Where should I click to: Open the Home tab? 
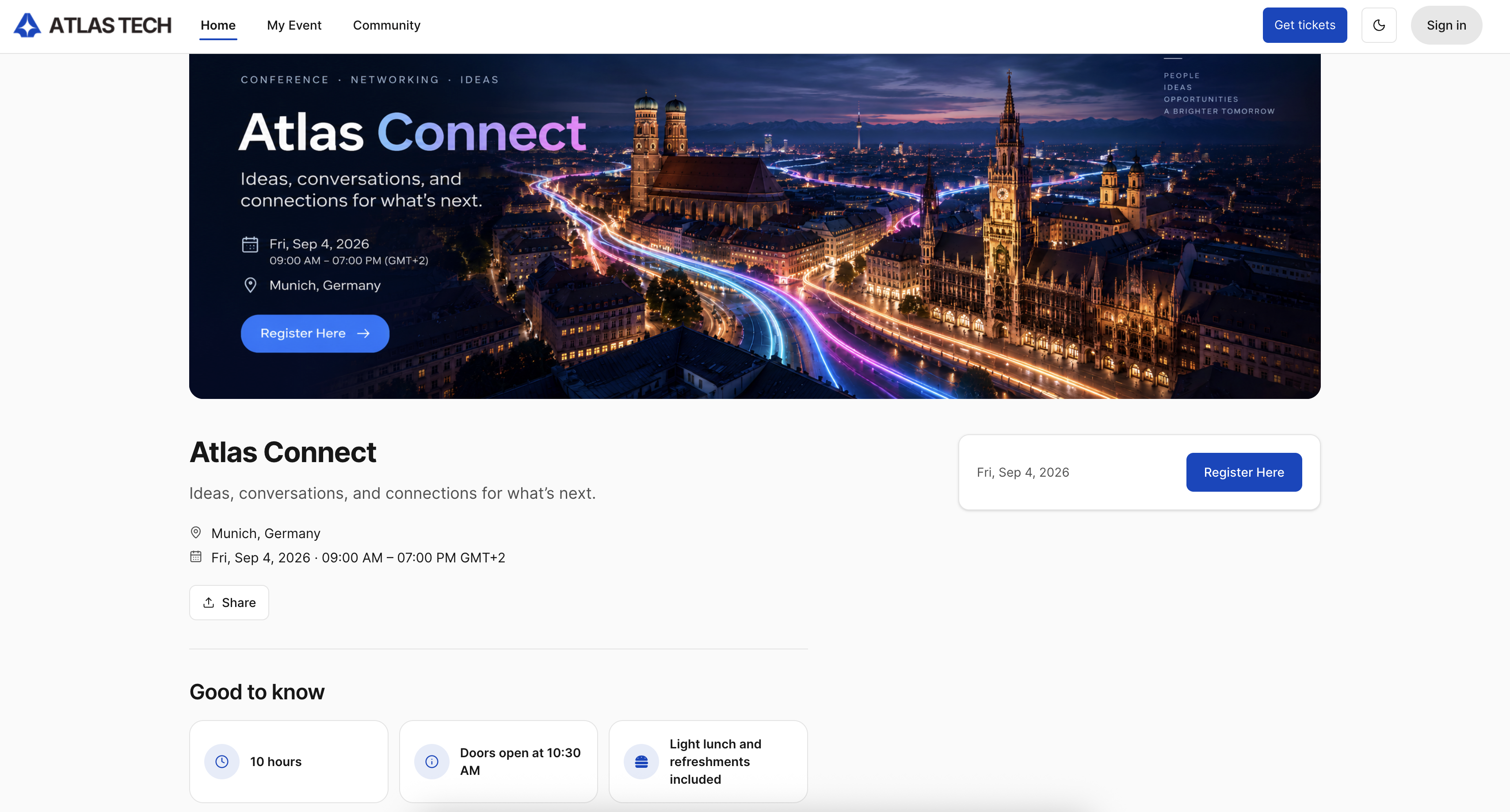[218, 25]
